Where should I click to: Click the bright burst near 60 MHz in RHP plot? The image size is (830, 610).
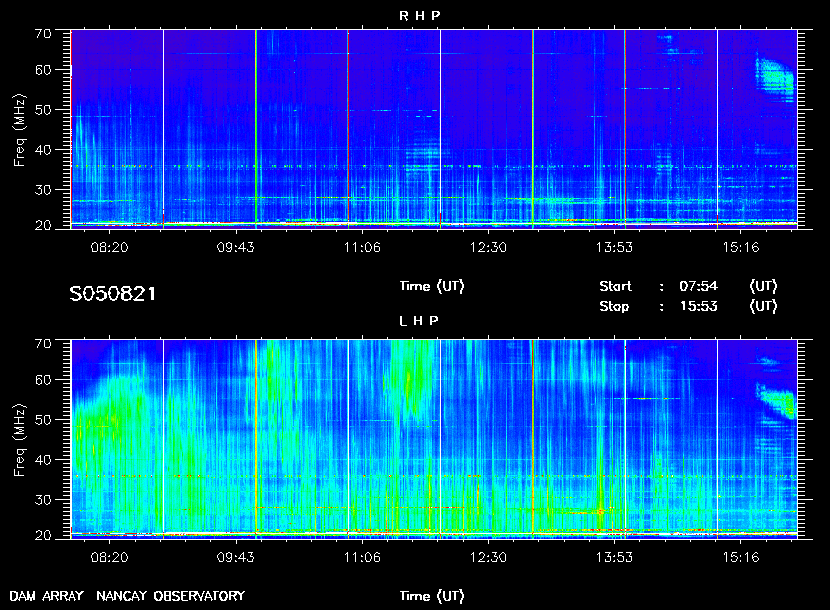click(x=775, y=78)
